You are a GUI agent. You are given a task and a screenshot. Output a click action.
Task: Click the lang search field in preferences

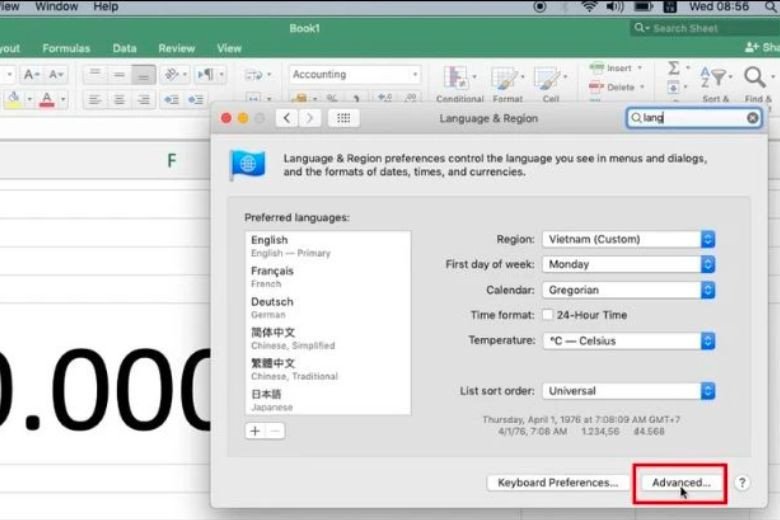[x=693, y=118]
